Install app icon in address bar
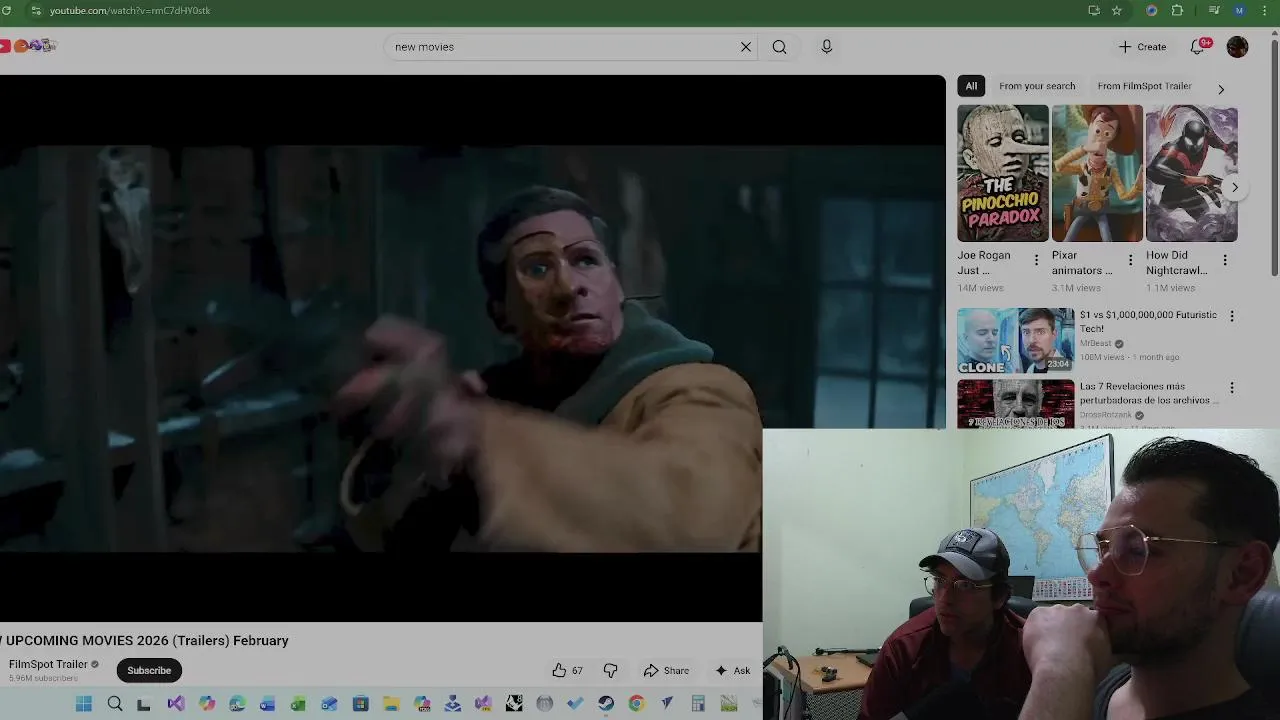Image resolution: width=1280 pixels, height=720 pixels. pos(1093,10)
